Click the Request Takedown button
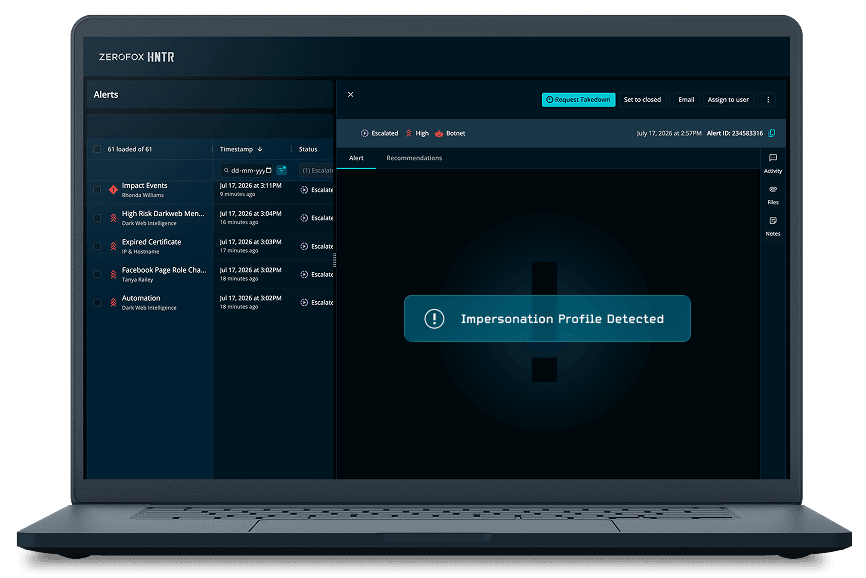866x578 pixels. coord(578,99)
